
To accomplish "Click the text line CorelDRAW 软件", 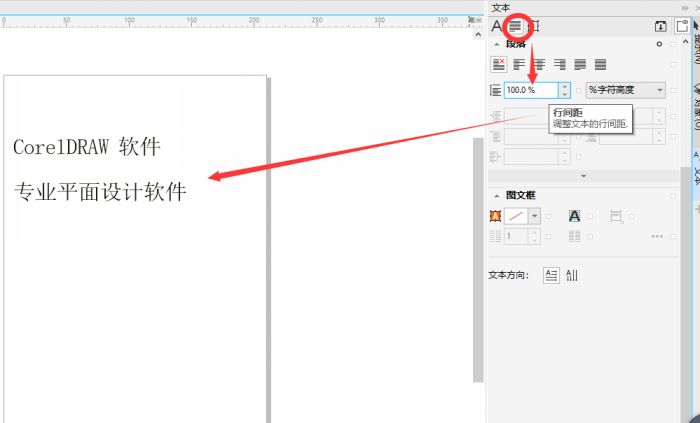I will tap(87, 147).
